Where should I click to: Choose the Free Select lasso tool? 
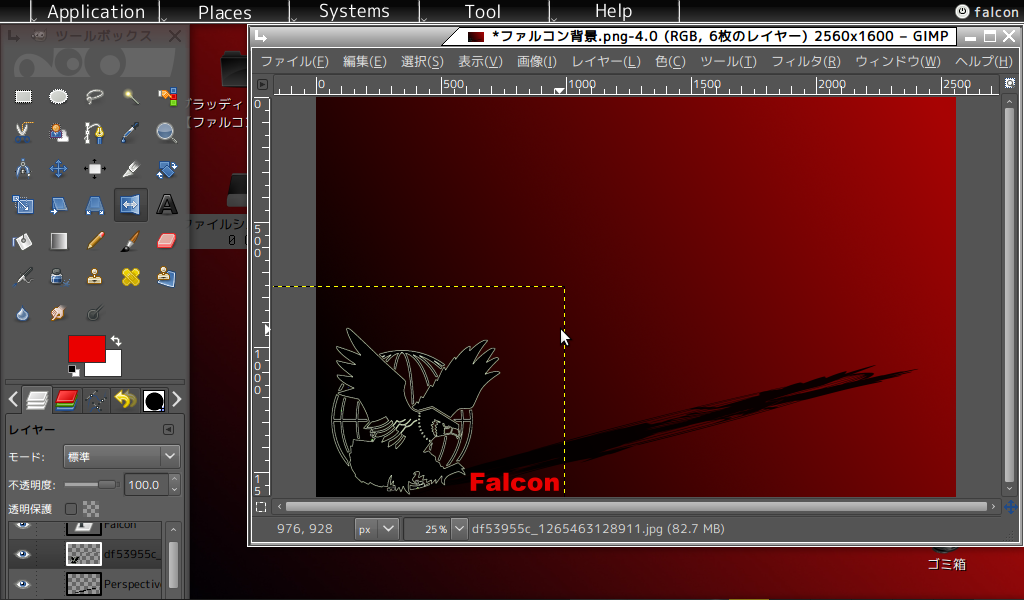(x=95, y=97)
